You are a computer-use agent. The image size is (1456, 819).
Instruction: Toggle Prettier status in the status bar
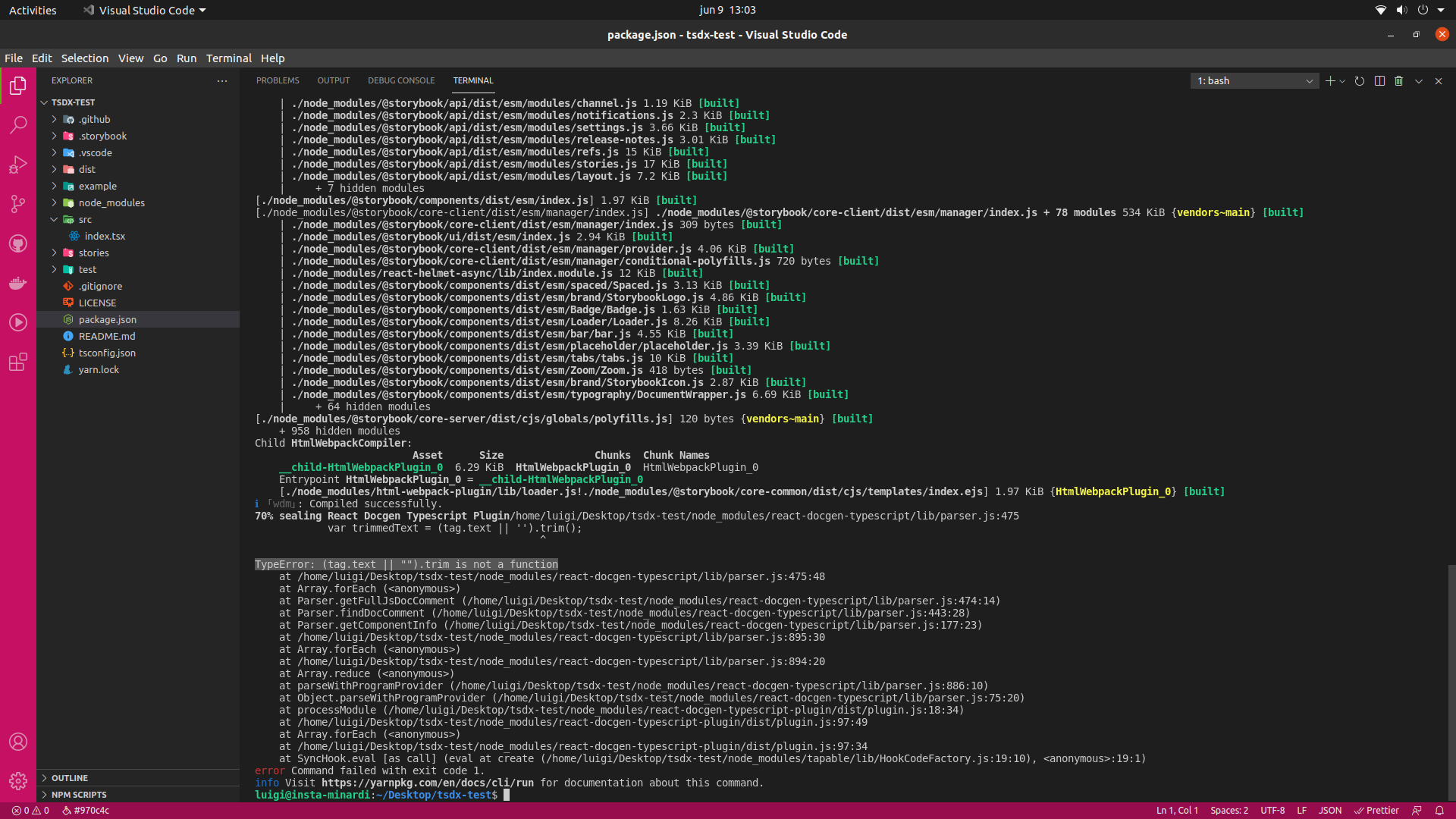(x=1377, y=810)
